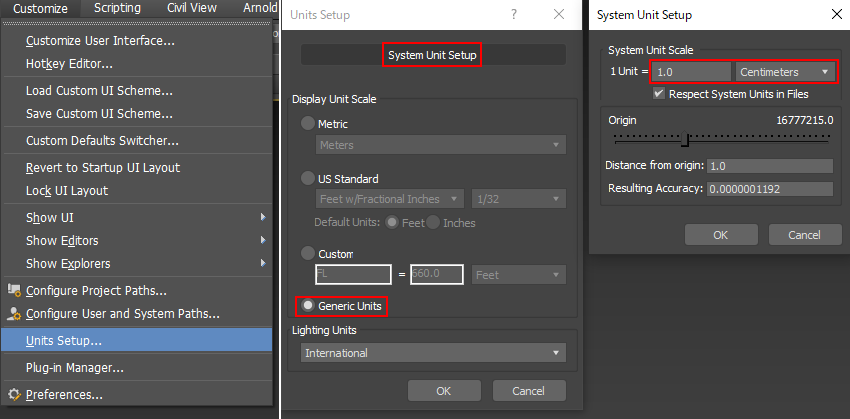
Task: Click the Configure User and System Paths icon
Action: click(x=14, y=314)
